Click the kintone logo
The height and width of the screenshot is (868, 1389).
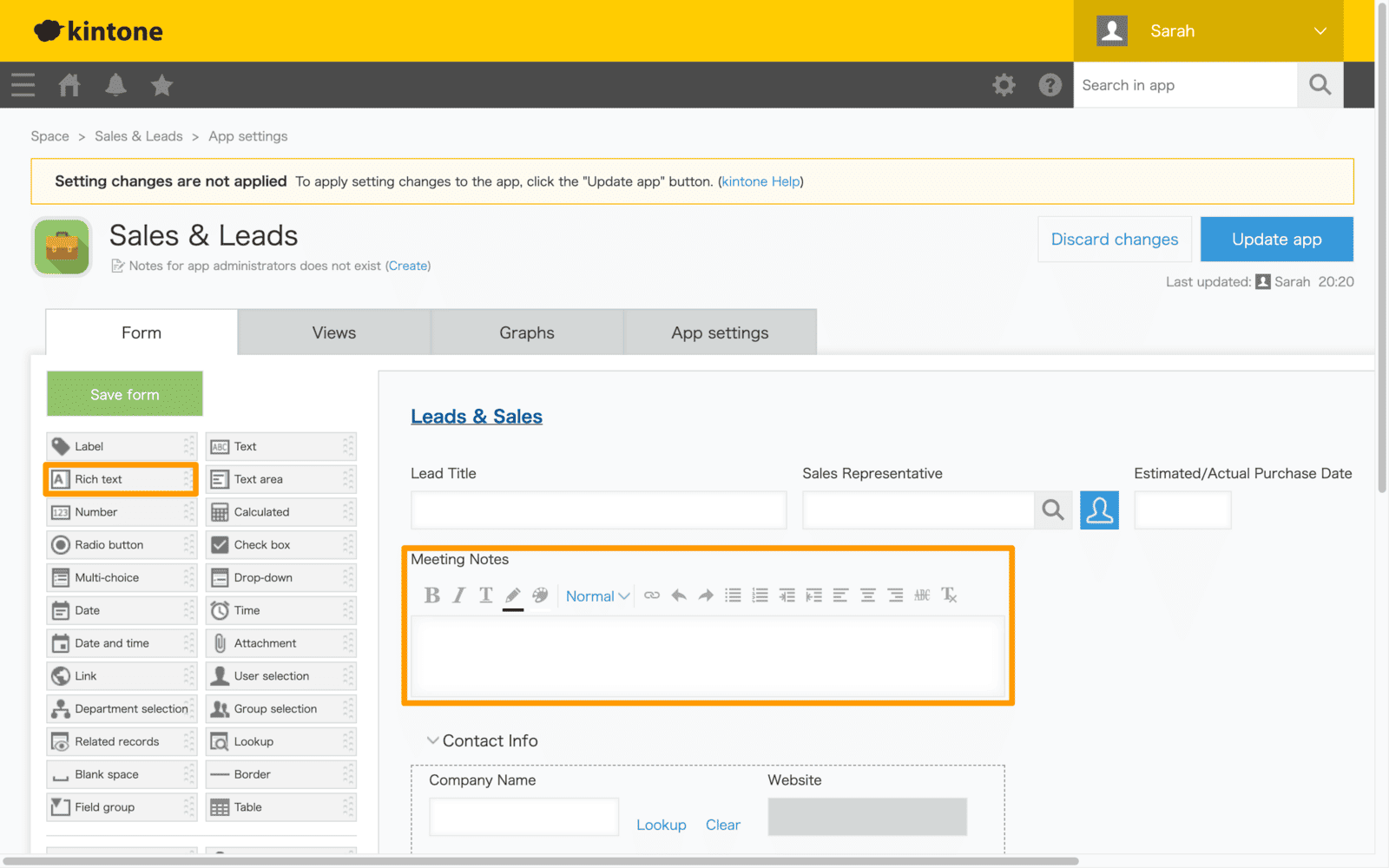(x=98, y=31)
